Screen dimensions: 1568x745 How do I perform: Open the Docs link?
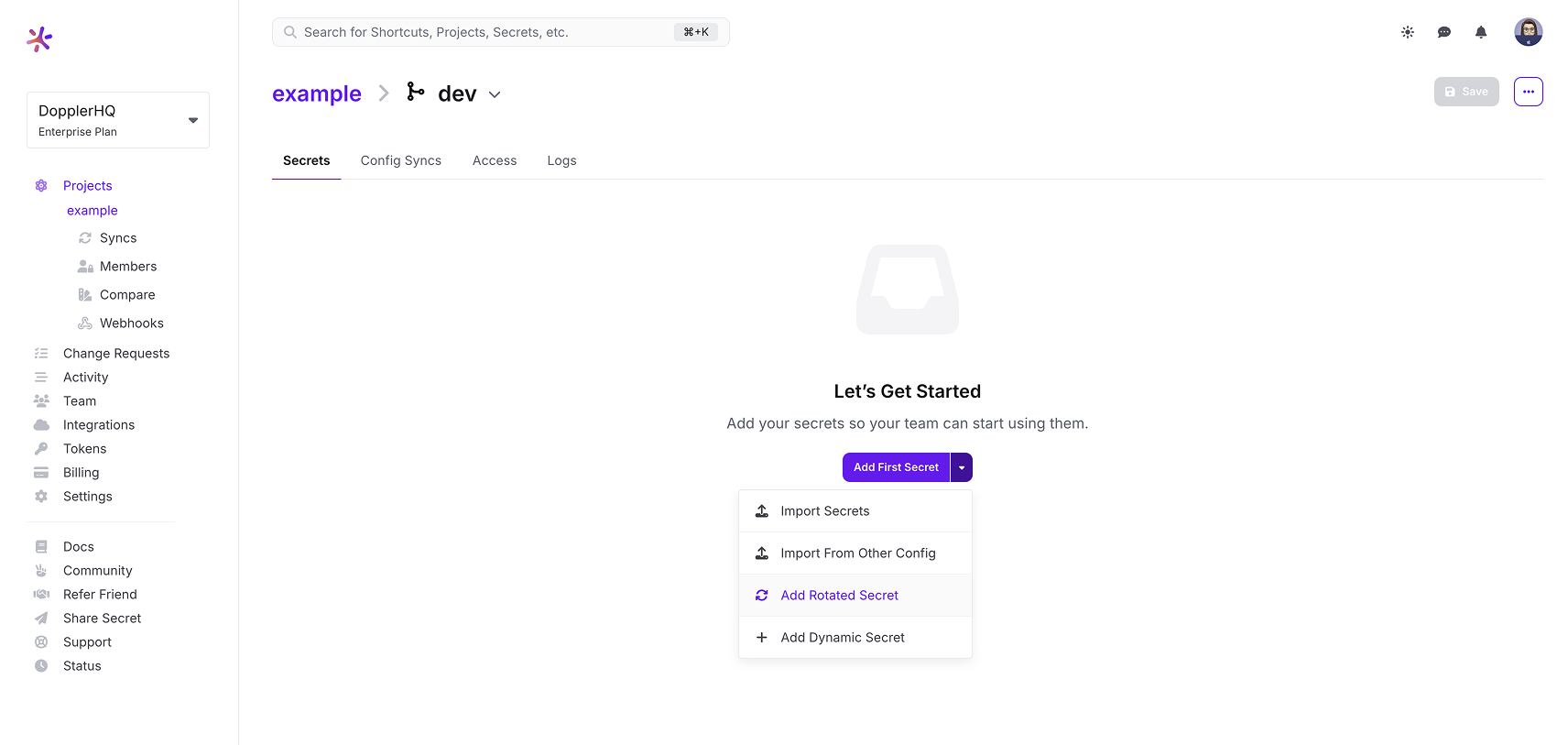click(x=79, y=547)
